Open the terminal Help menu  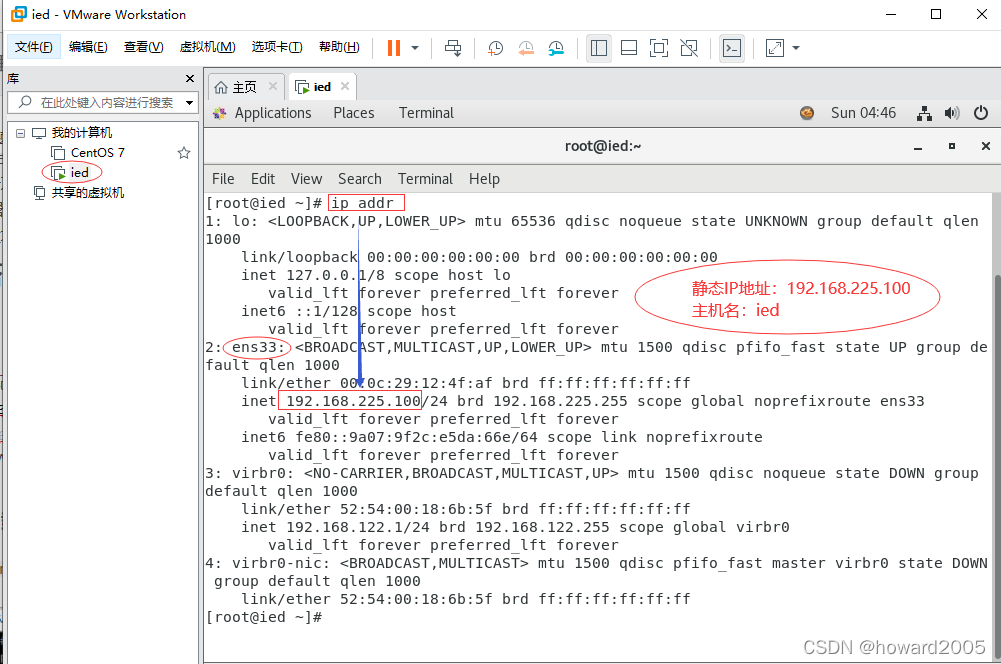point(484,179)
